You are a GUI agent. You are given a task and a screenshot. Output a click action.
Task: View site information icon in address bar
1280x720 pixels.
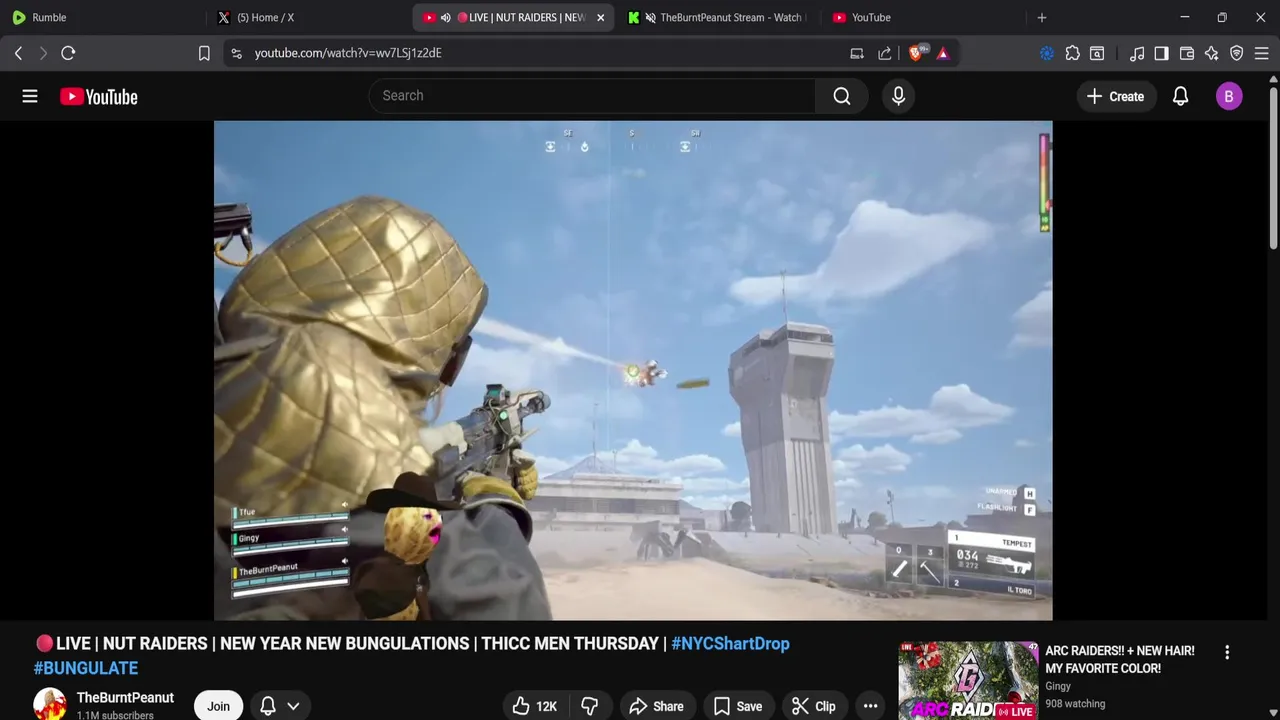pyautogui.click(x=236, y=53)
